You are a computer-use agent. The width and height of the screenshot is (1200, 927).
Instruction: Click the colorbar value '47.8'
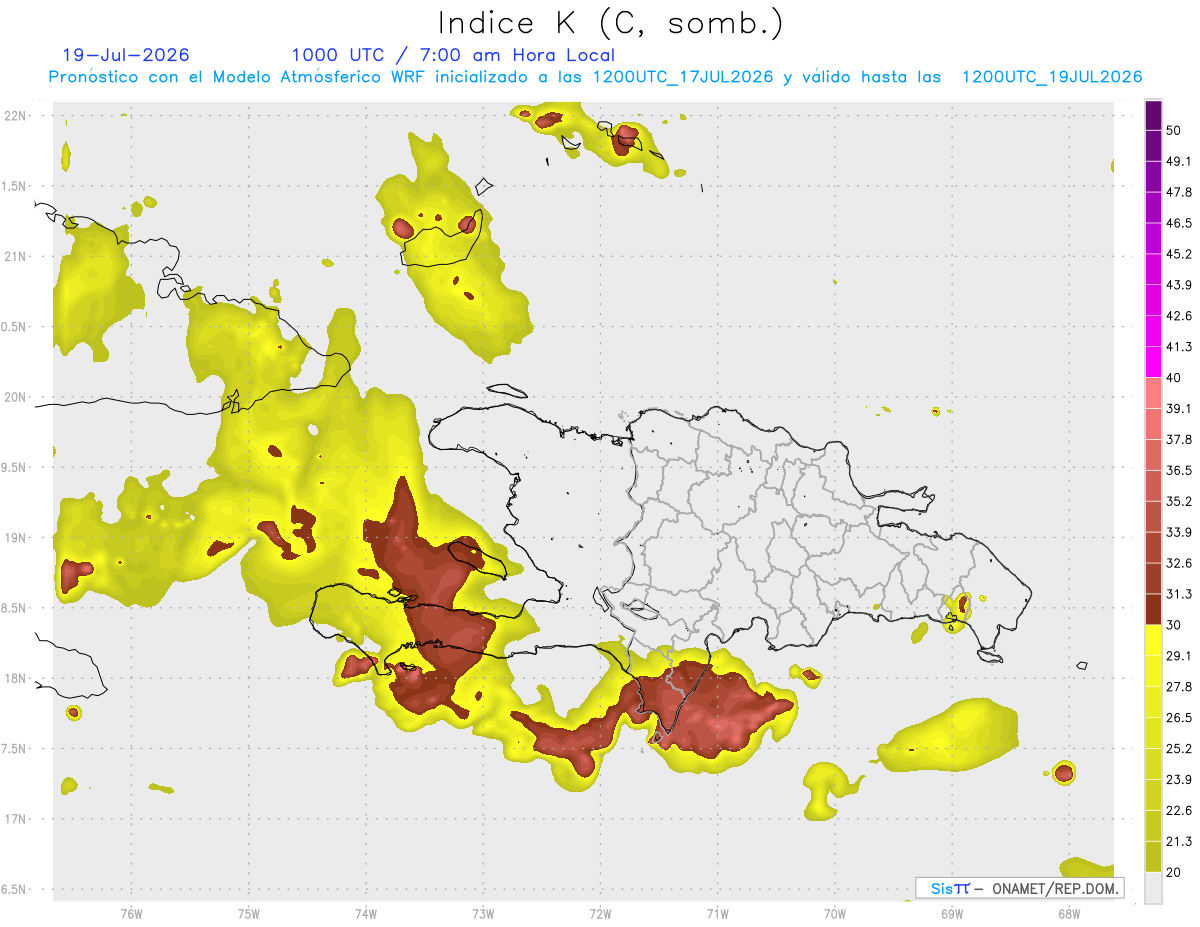(x=1178, y=192)
